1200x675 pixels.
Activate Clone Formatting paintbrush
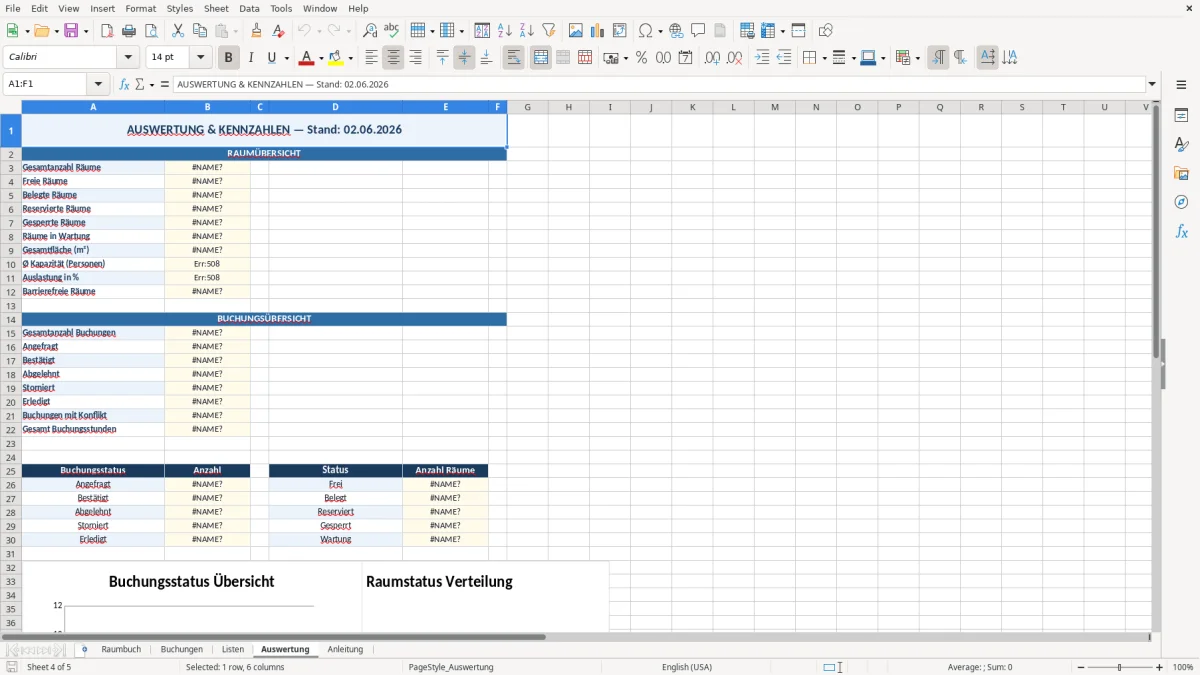click(257, 31)
